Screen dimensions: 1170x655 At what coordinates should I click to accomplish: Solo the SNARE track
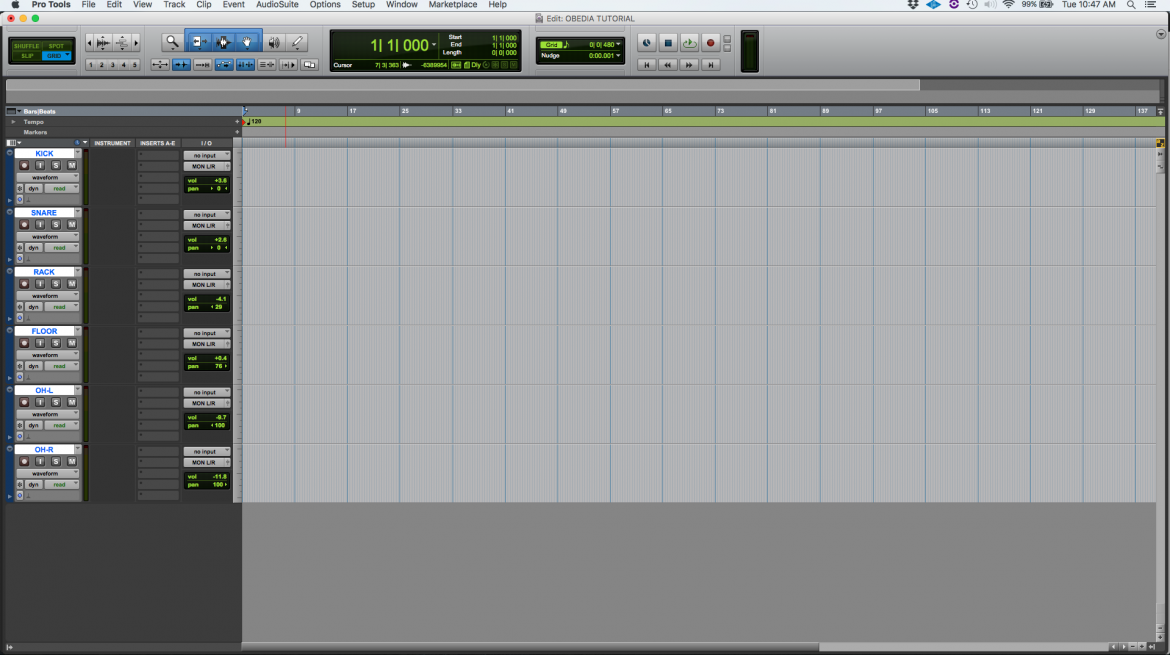click(56, 224)
